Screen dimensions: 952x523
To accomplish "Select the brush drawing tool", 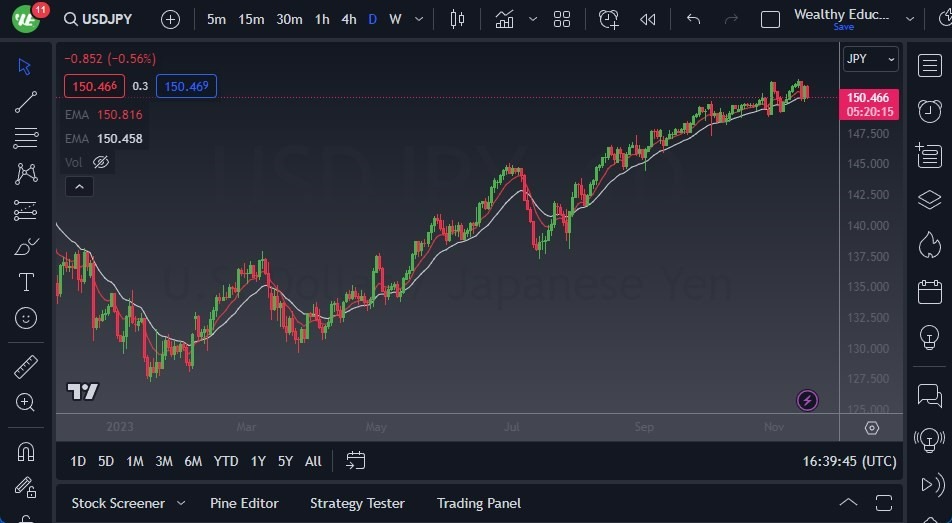I will coord(26,247).
